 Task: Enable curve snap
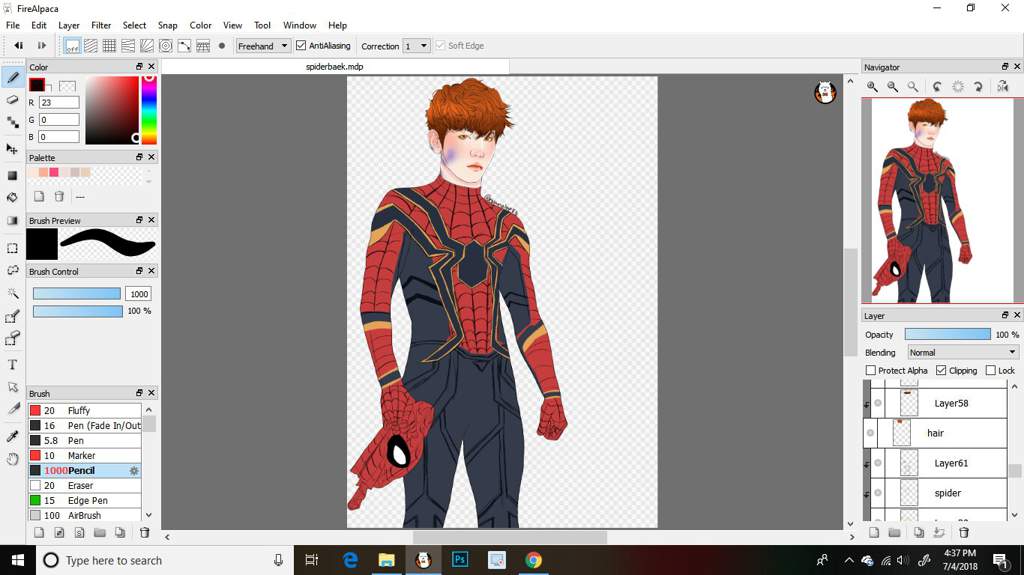tap(185, 46)
